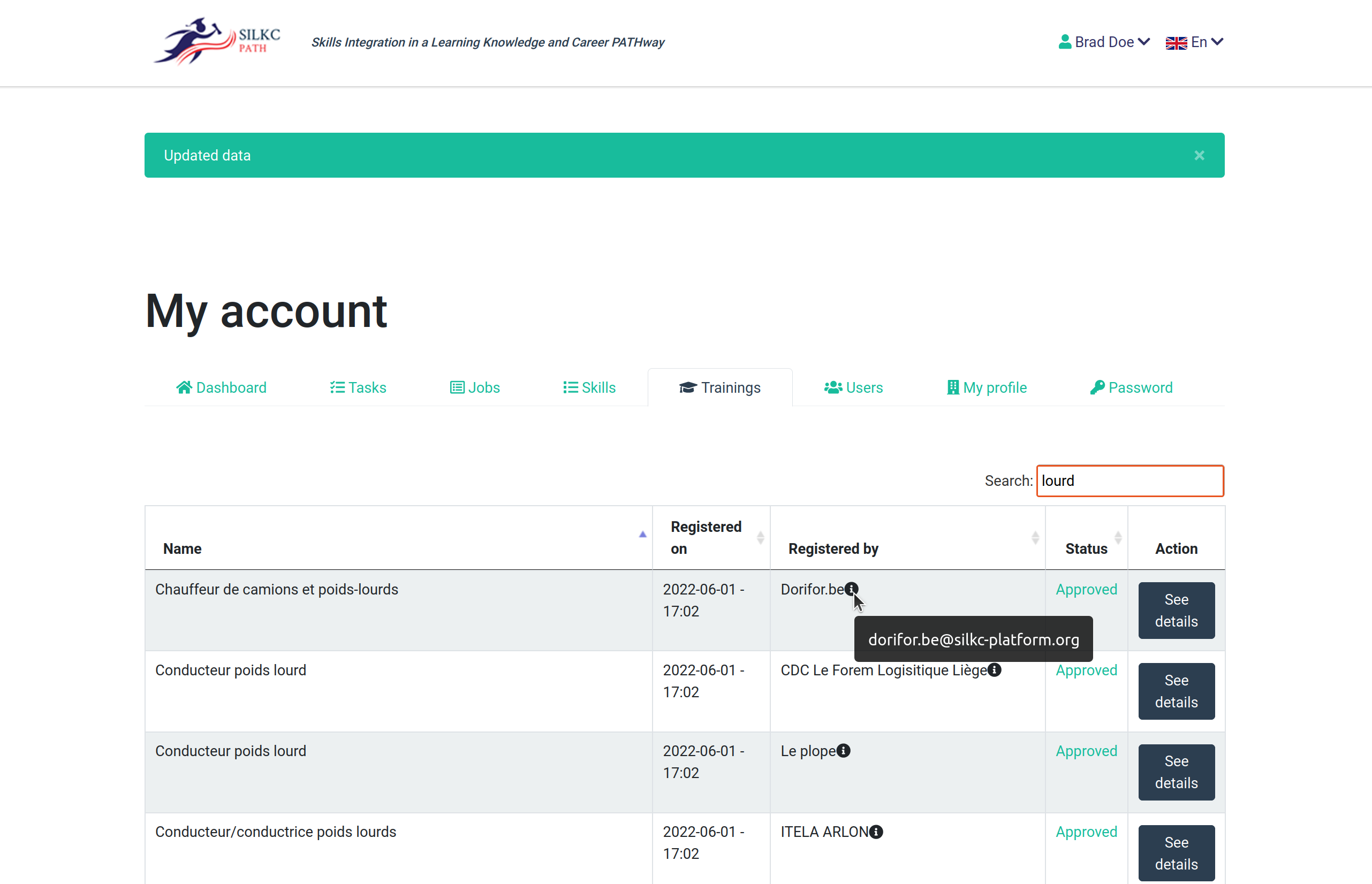Image resolution: width=1372 pixels, height=884 pixels.
Task: Click info icon next to Dorifor.be
Action: point(851,589)
